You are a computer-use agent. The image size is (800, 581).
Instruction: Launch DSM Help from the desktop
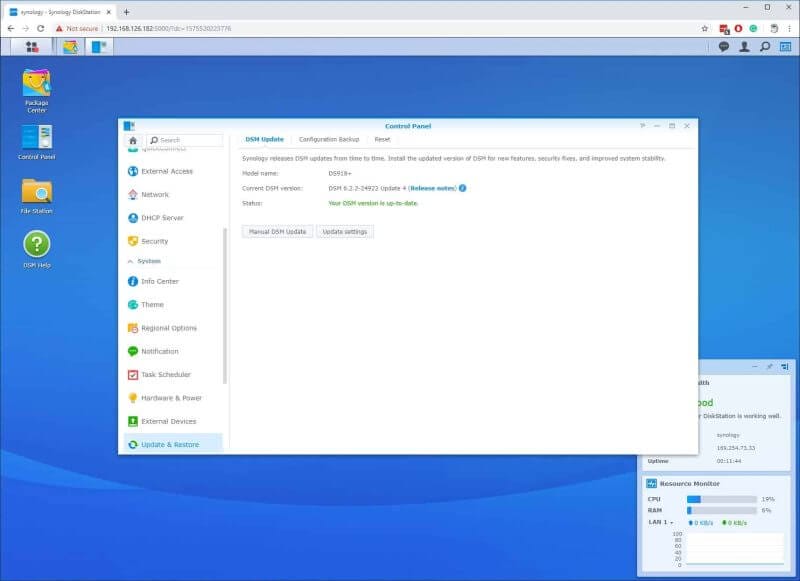point(36,242)
